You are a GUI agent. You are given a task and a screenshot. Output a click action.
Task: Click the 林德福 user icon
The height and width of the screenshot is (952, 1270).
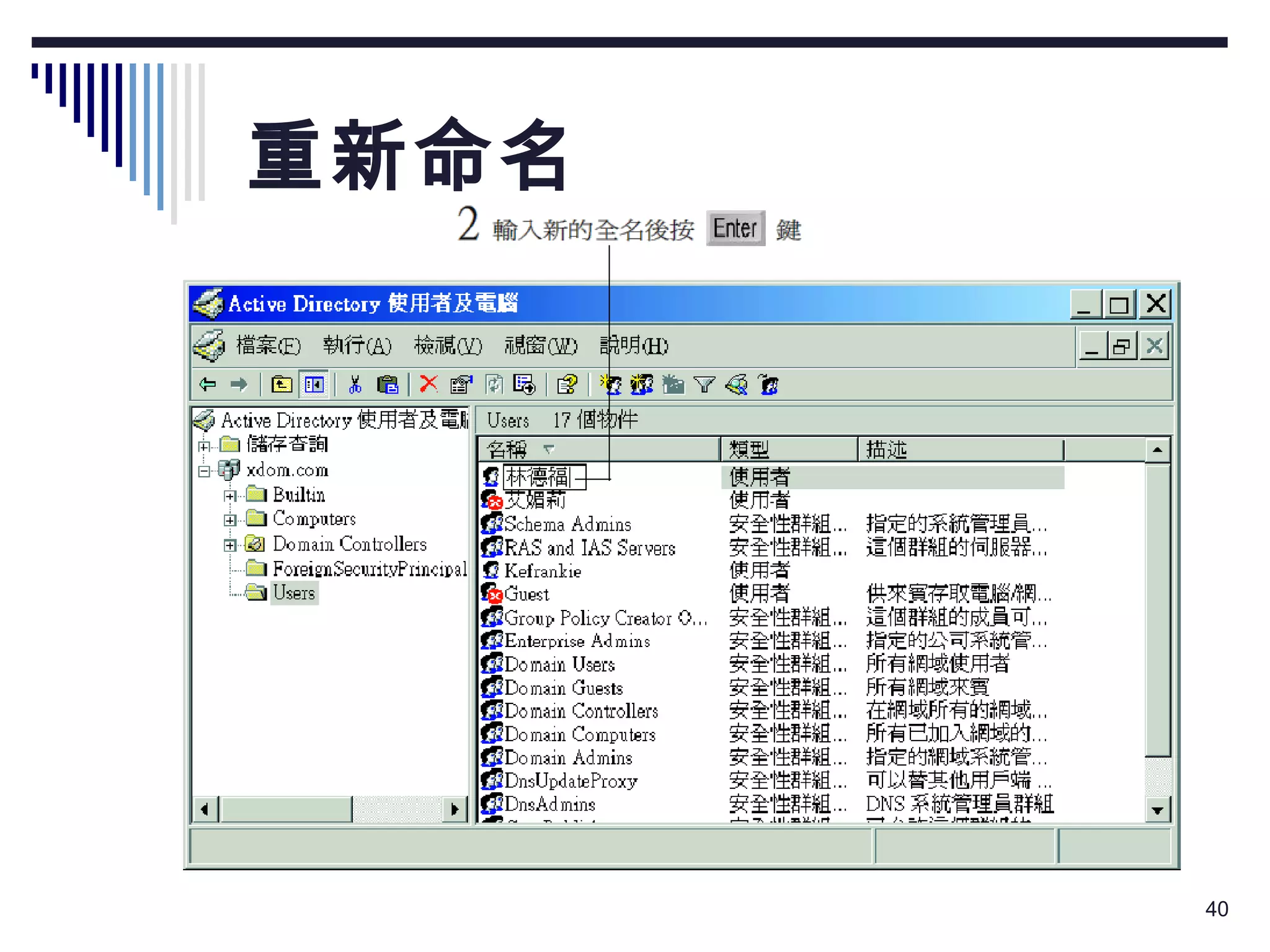[491, 477]
